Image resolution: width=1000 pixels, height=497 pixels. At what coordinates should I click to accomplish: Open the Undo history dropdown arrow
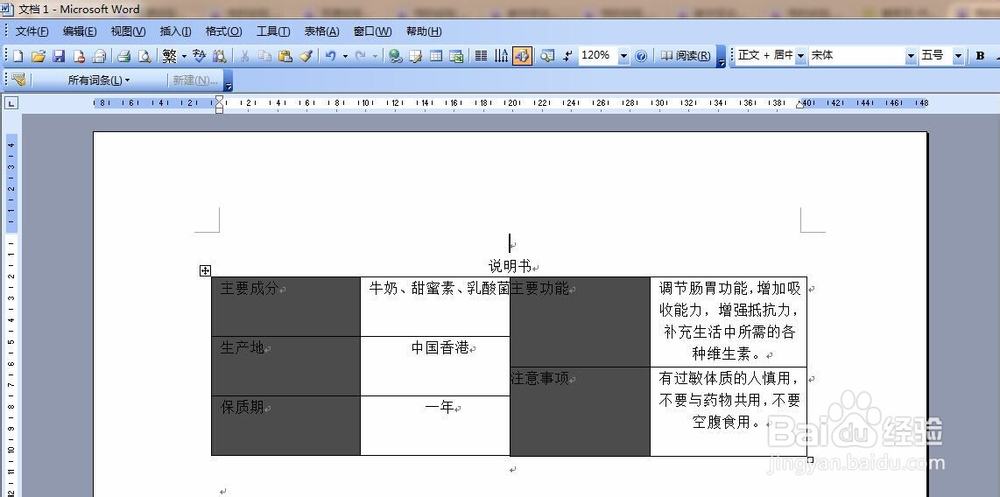pos(345,56)
